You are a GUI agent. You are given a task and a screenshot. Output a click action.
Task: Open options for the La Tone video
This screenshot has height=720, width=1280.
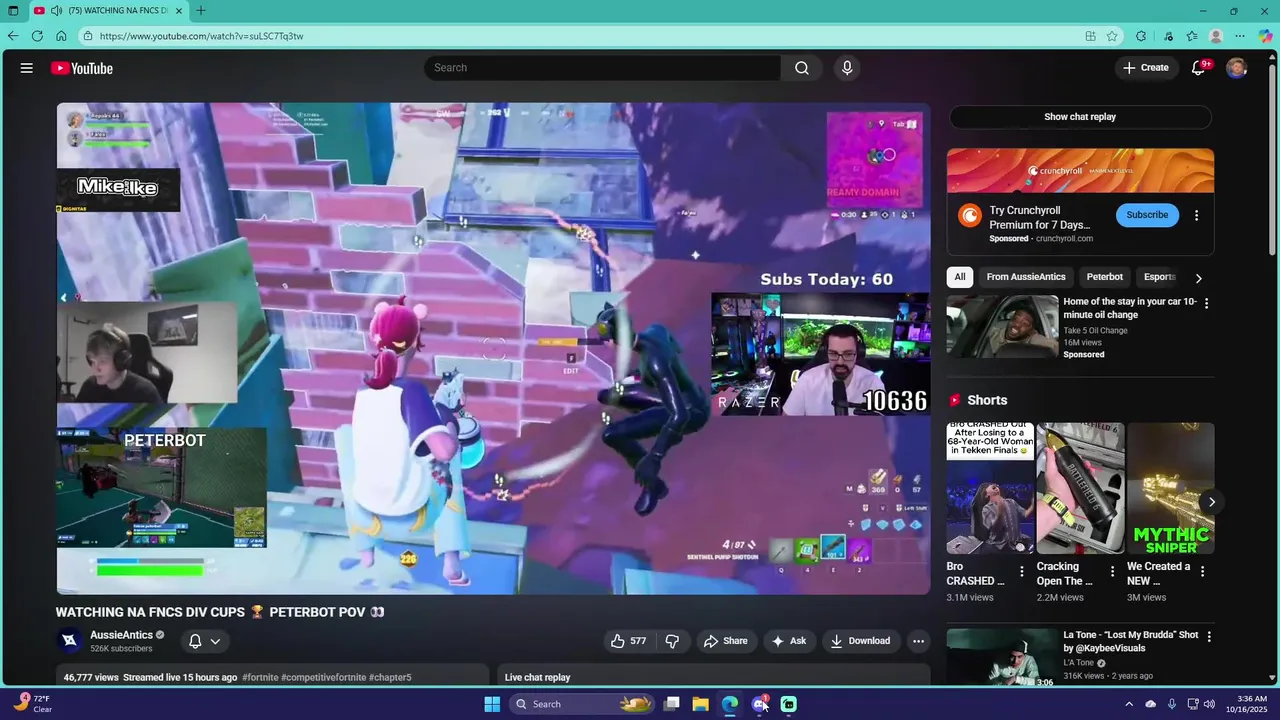coord(1209,636)
